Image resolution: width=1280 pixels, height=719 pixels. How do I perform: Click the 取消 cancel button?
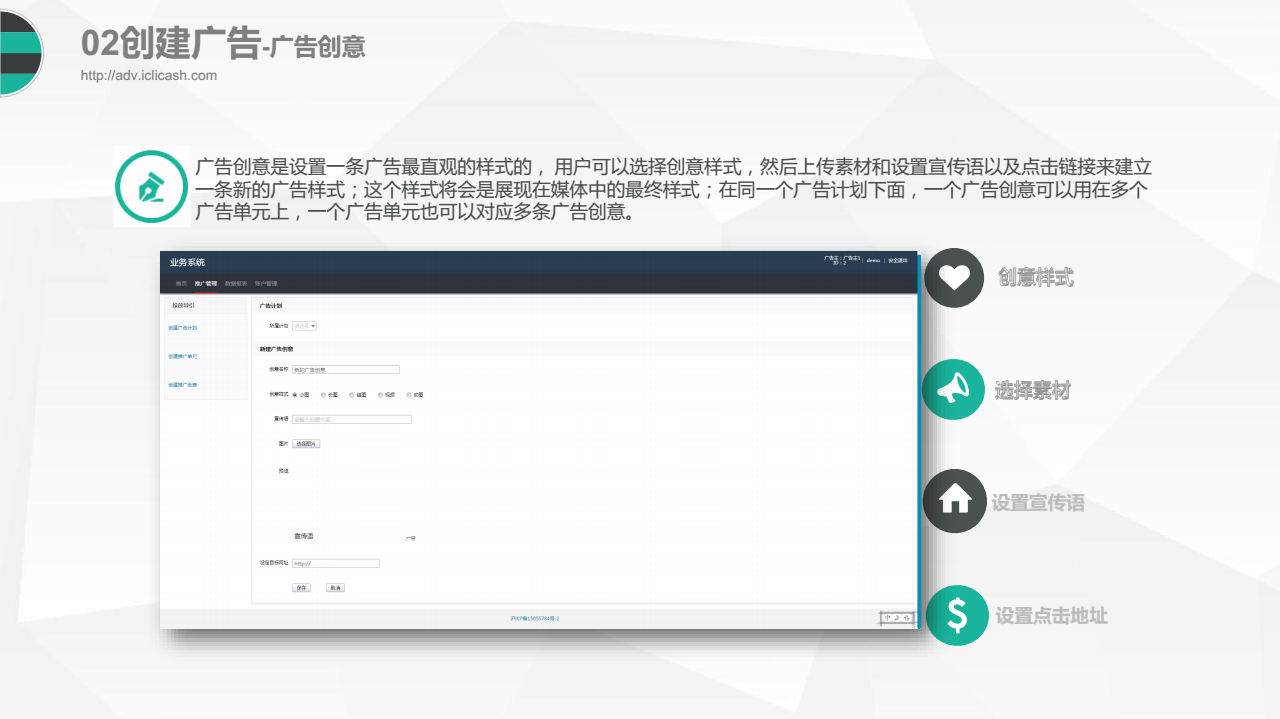click(x=335, y=588)
